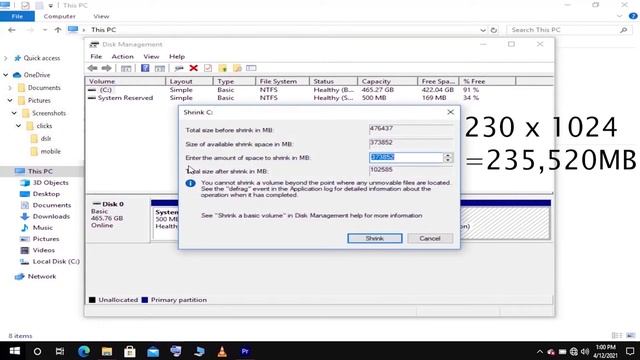
Task: Open VLC media player from the taskbar
Action: tap(222, 351)
